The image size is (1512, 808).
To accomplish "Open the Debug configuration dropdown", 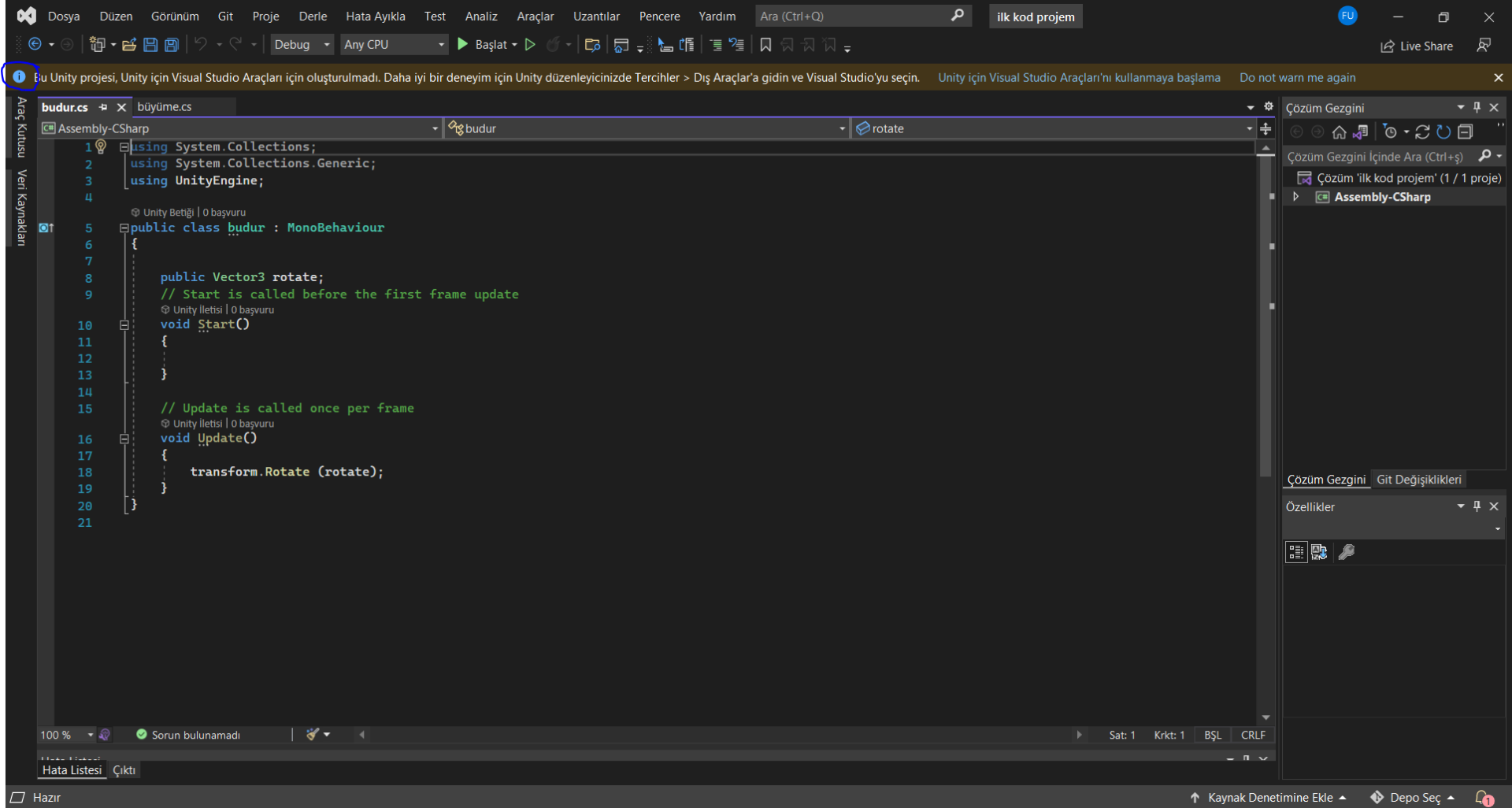I will [302, 45].
